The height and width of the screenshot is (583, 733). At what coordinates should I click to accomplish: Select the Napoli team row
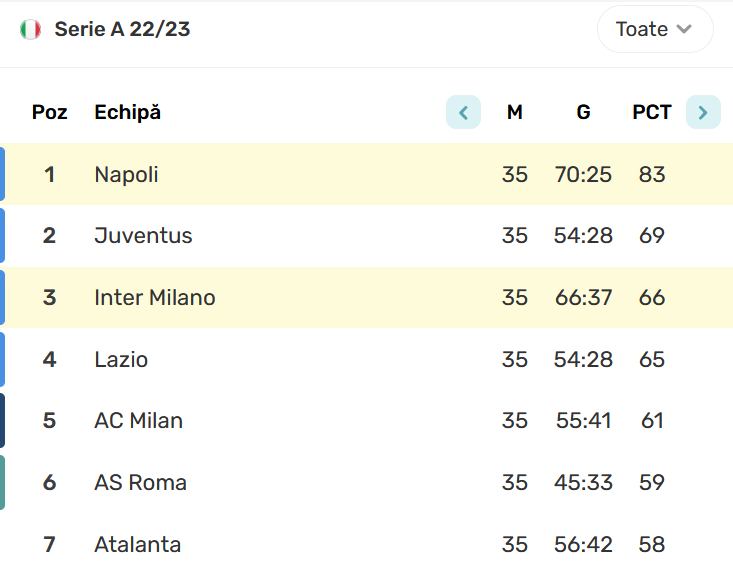click(366, 174)
